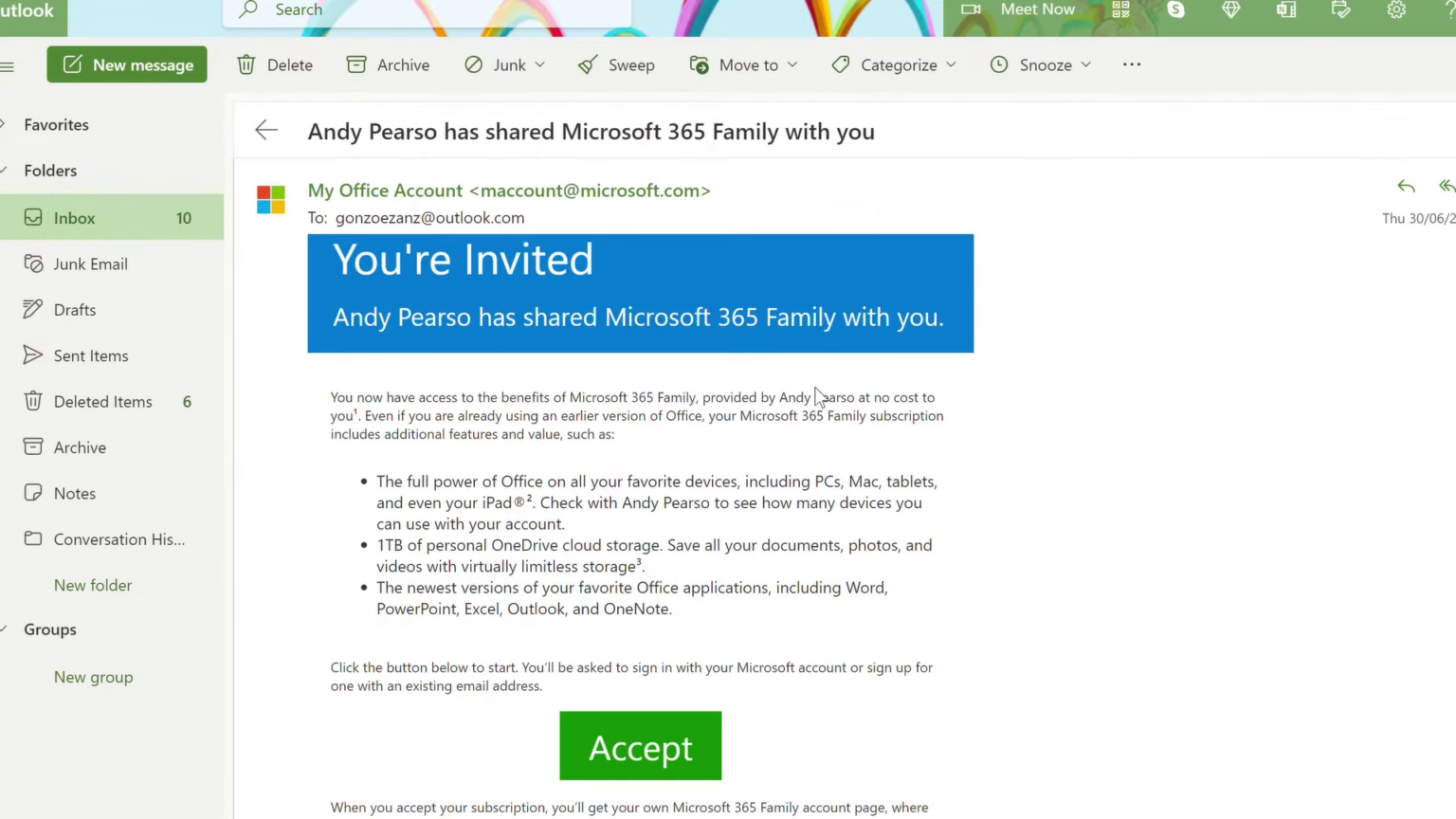Open the Move to dropdown
1456x819 pixels.
point(792,64)
